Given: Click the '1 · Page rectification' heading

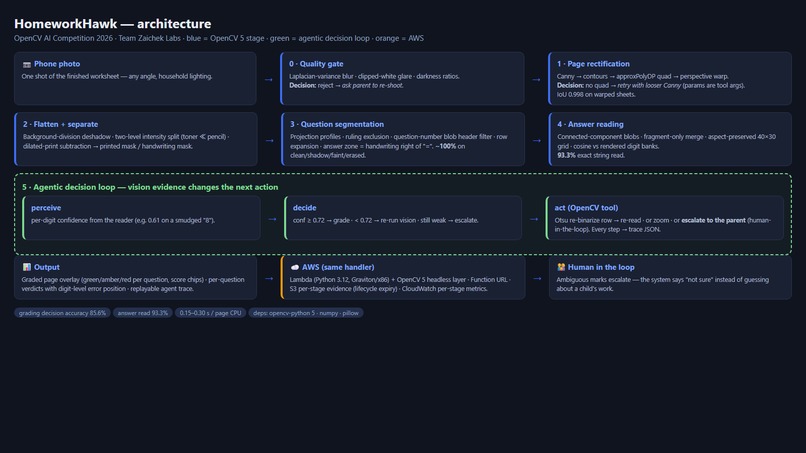Looking at the screenshot, I should 593,64.
